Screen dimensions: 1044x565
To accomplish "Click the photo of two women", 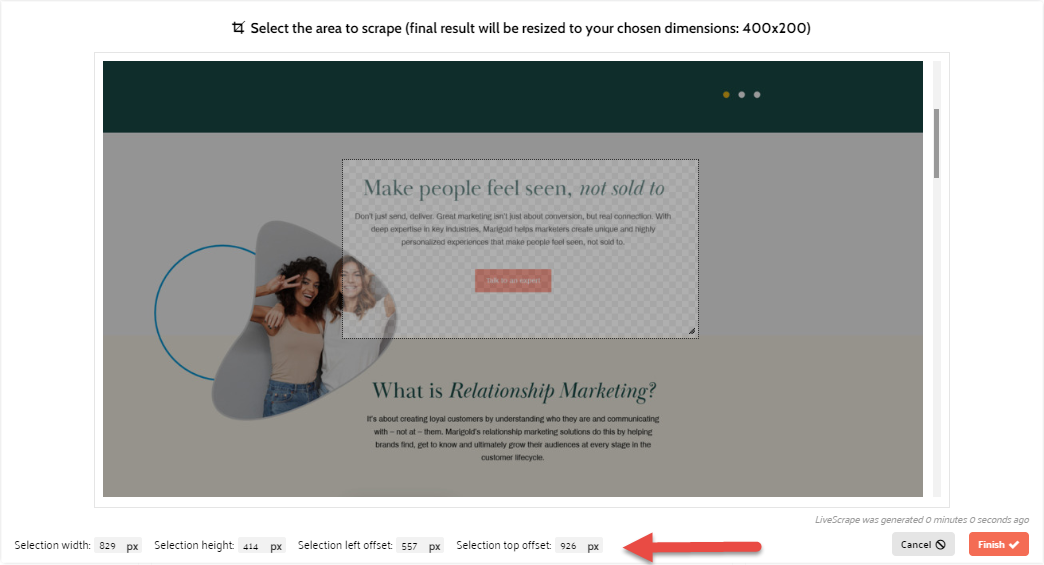I will click(300, 320).
